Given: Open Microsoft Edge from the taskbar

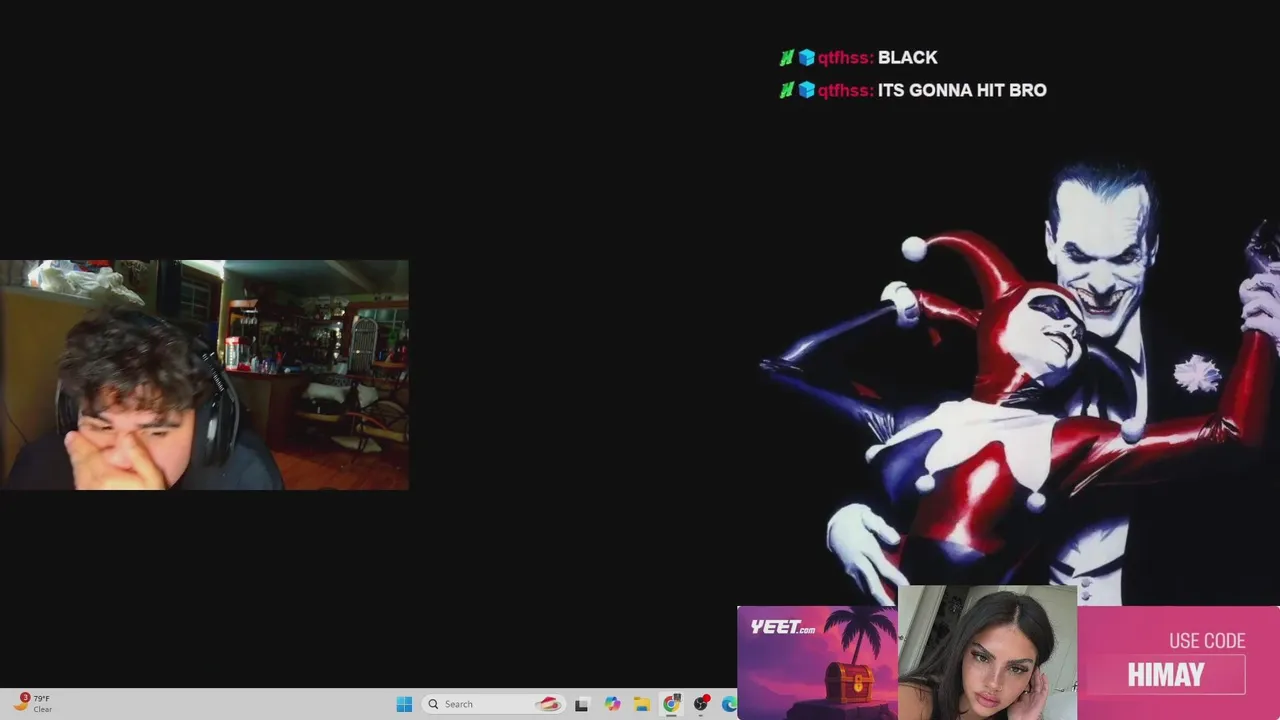Looking at the screenshot, I should [729, 704].
